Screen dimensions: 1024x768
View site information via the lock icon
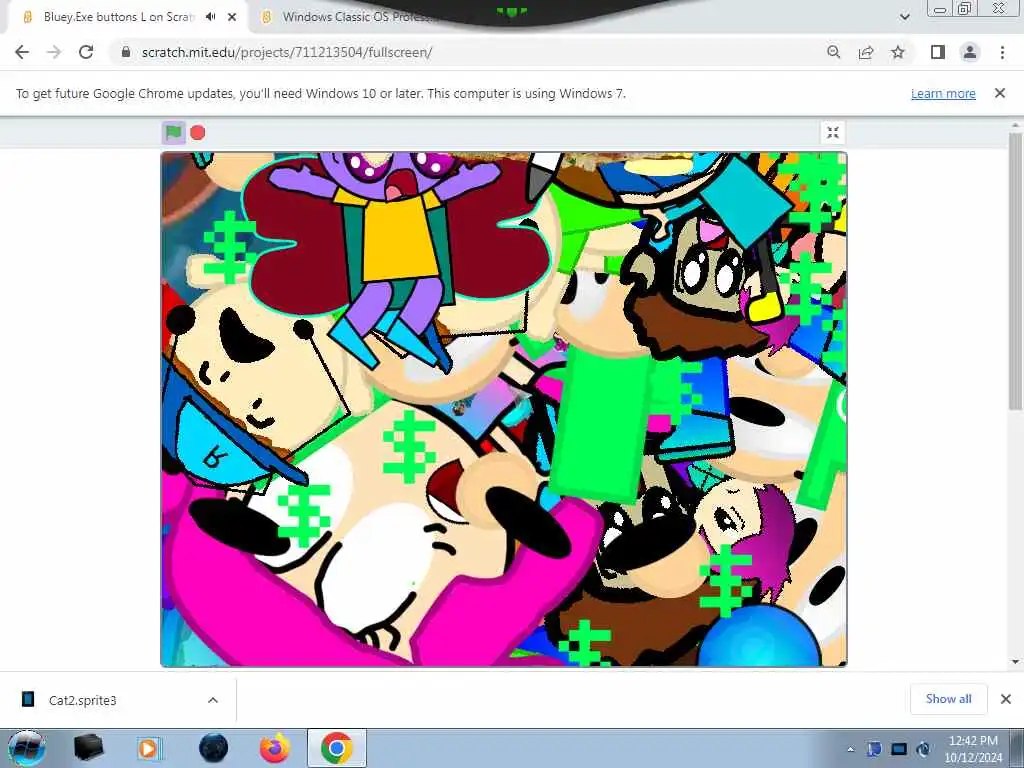pos(126,52)
